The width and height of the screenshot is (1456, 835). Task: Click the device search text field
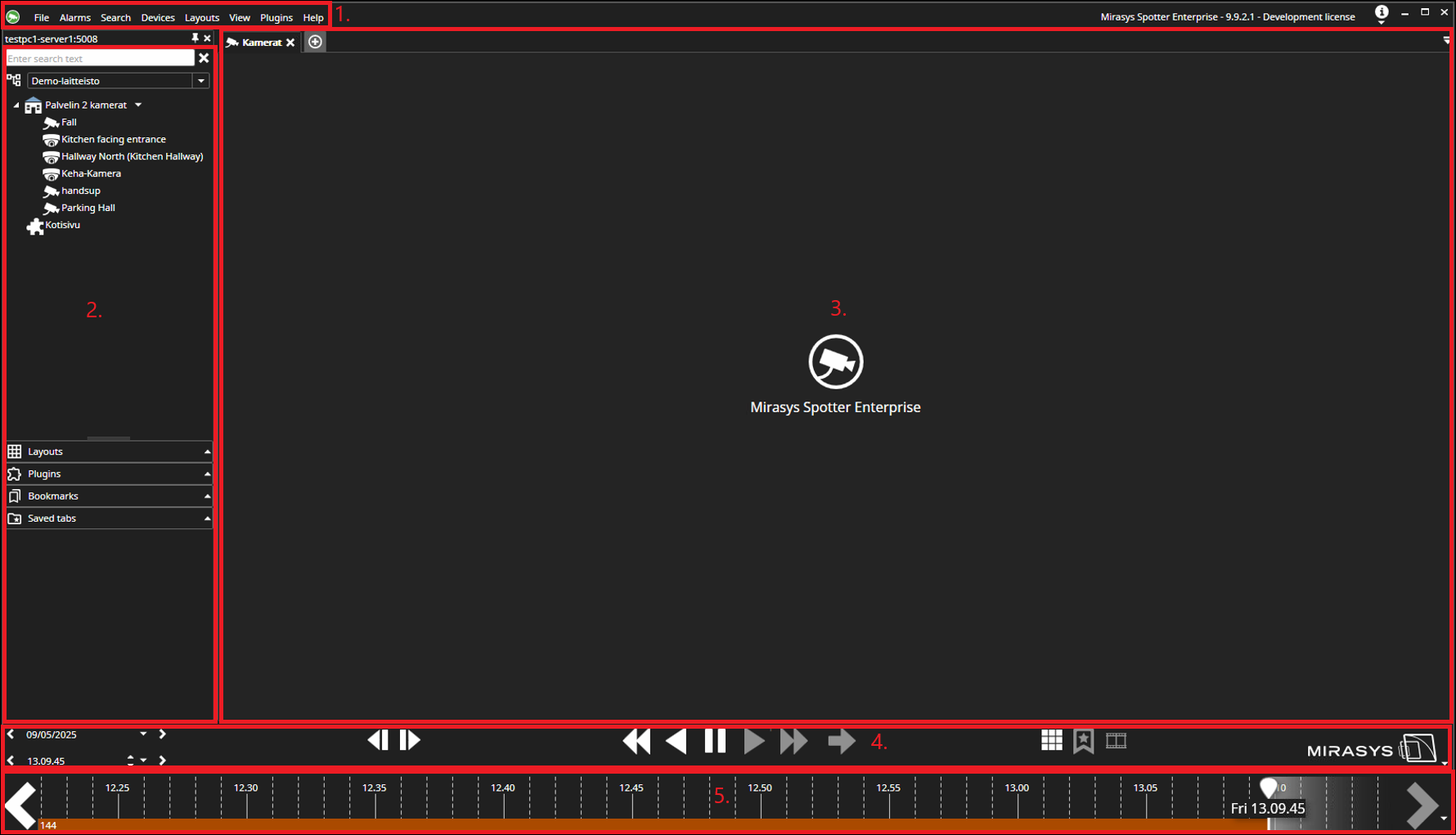click(x=99, y=58)
